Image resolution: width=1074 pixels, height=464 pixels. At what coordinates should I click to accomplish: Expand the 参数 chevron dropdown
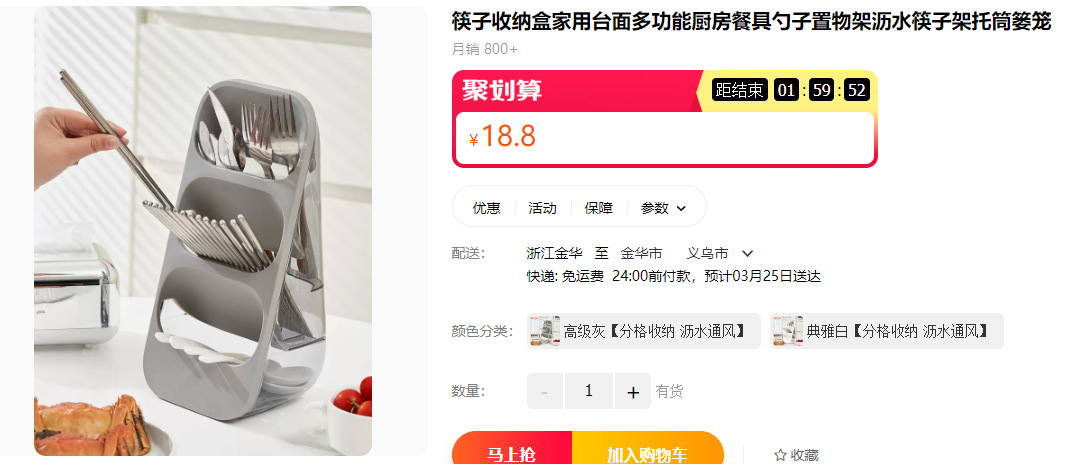[681, 208]
